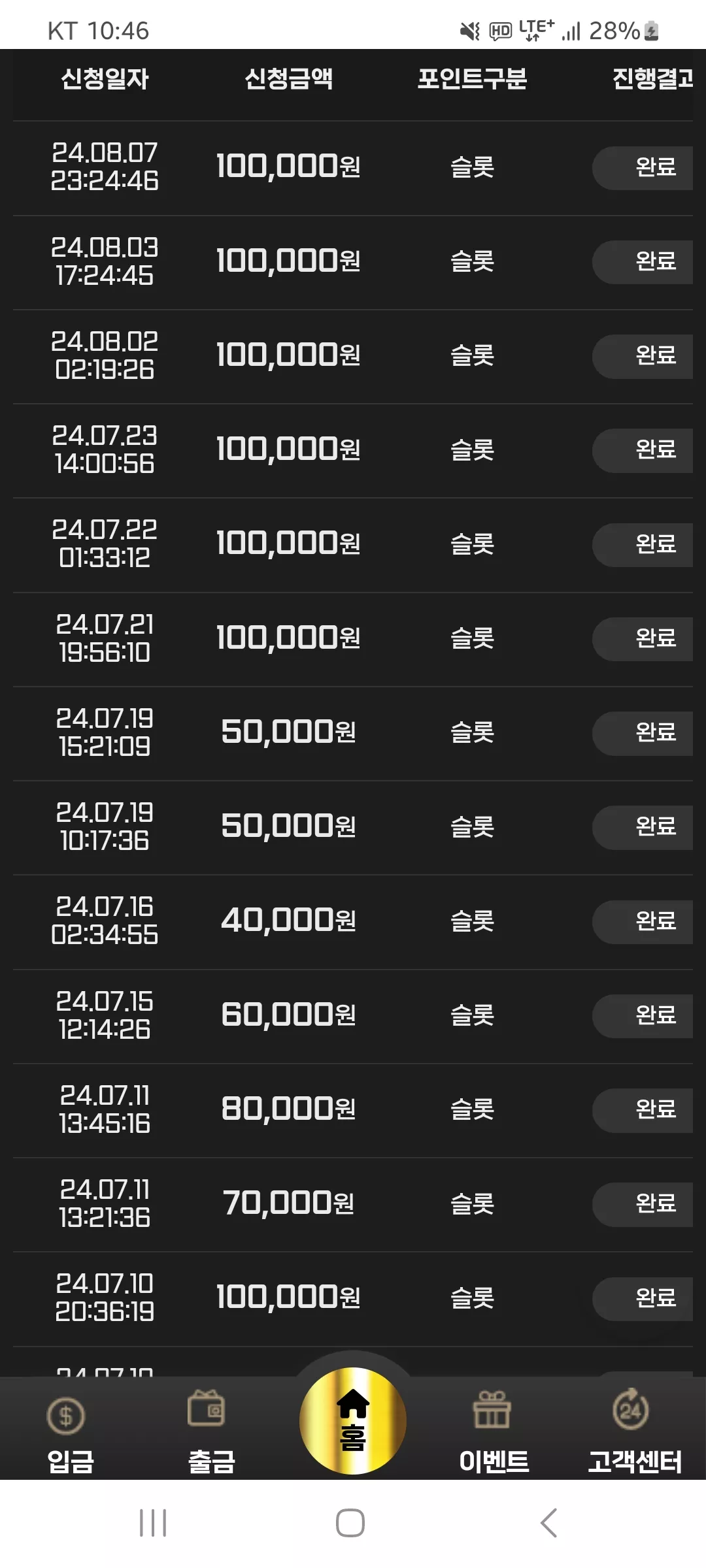706x1568 pixels.
Task: Tap the gold 홈 home button
Action: click(x=353, y=1421)
